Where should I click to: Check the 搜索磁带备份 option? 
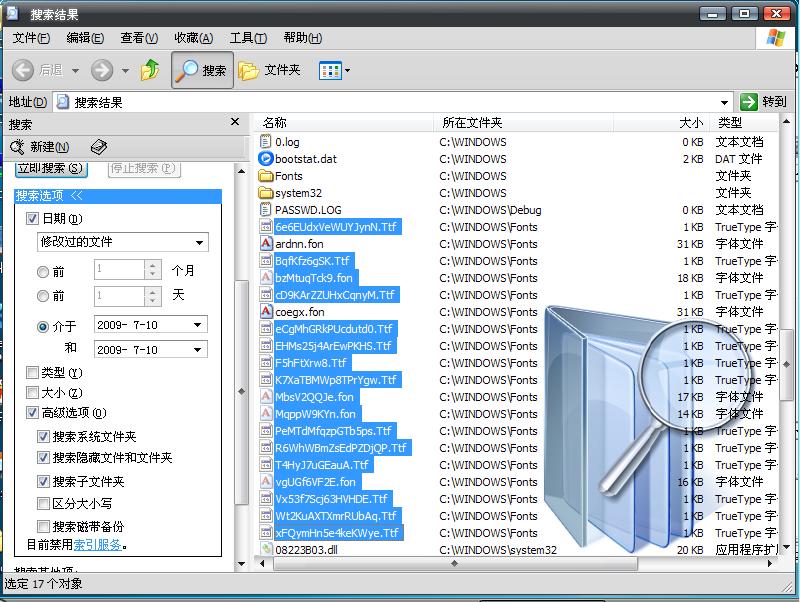coord(43,526)
